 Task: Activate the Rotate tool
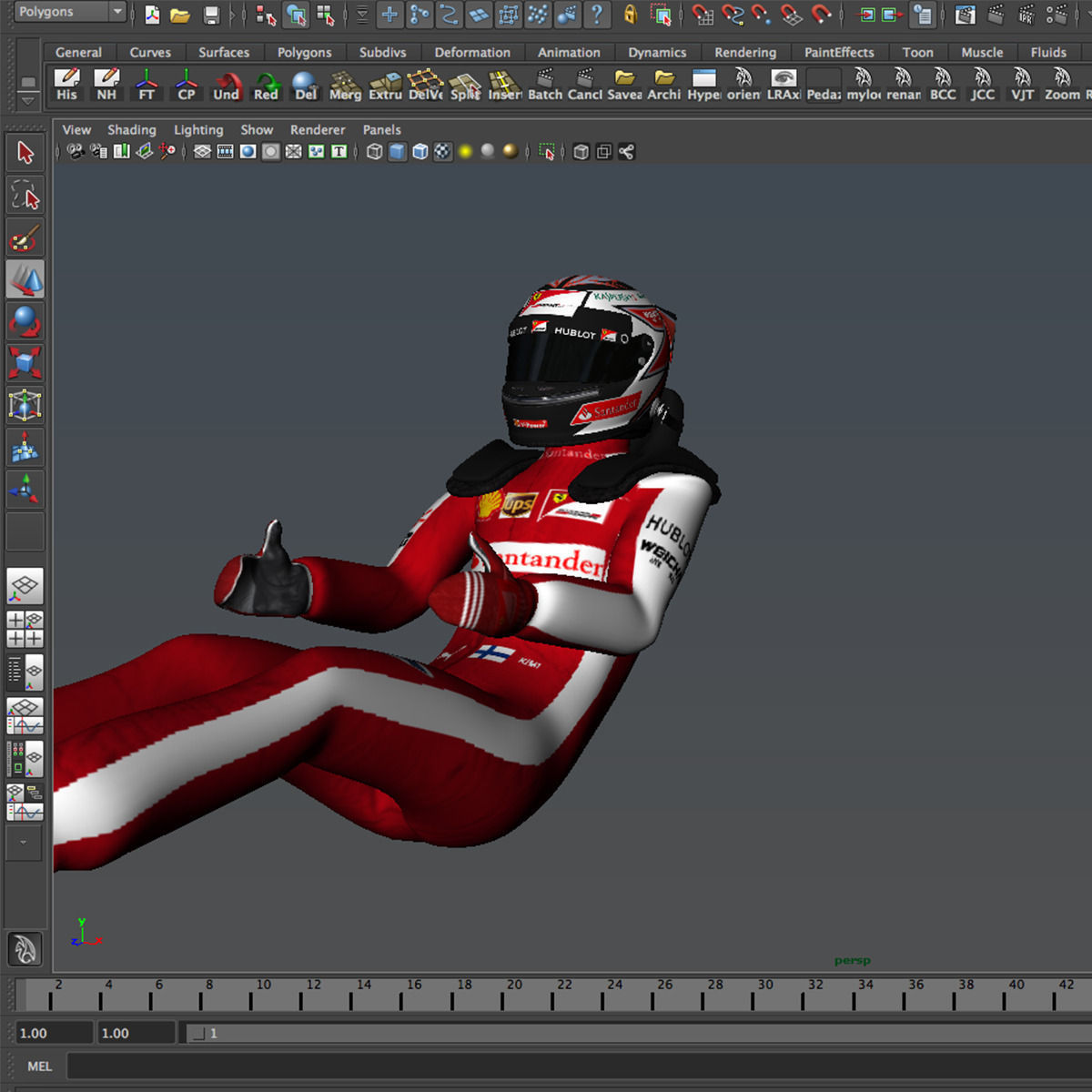click(x=25, y=321)
